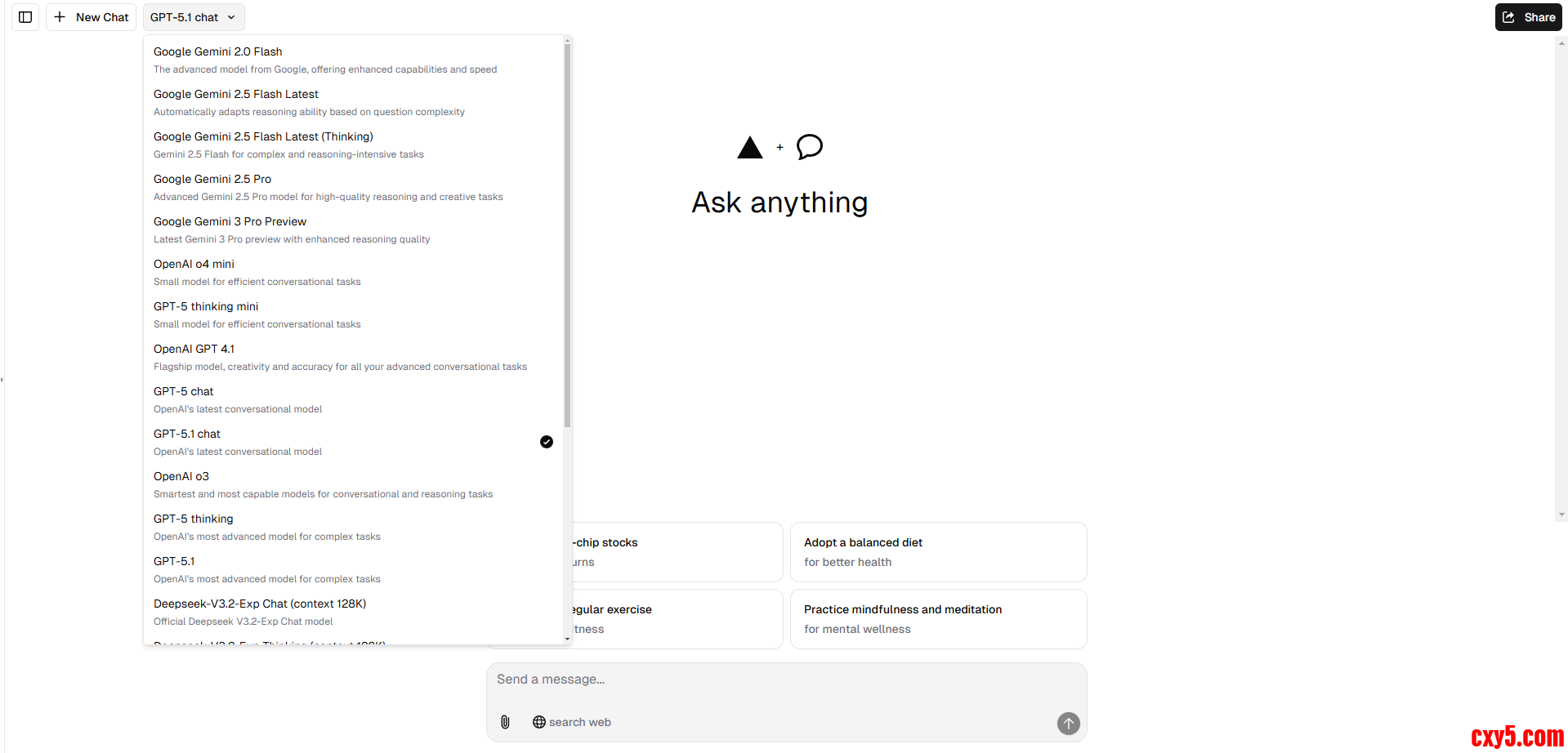Toggle the sidebar panel icon

click(25, 17)
